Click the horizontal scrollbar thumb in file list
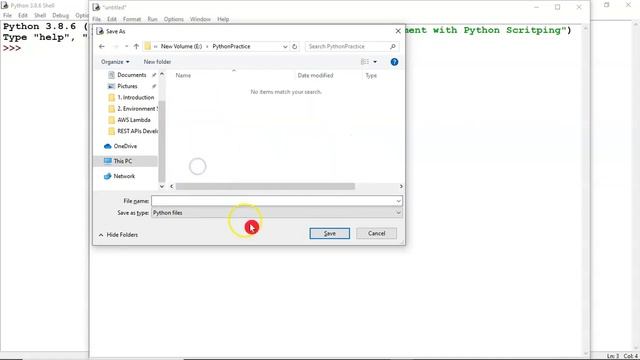 pos(265,186)
